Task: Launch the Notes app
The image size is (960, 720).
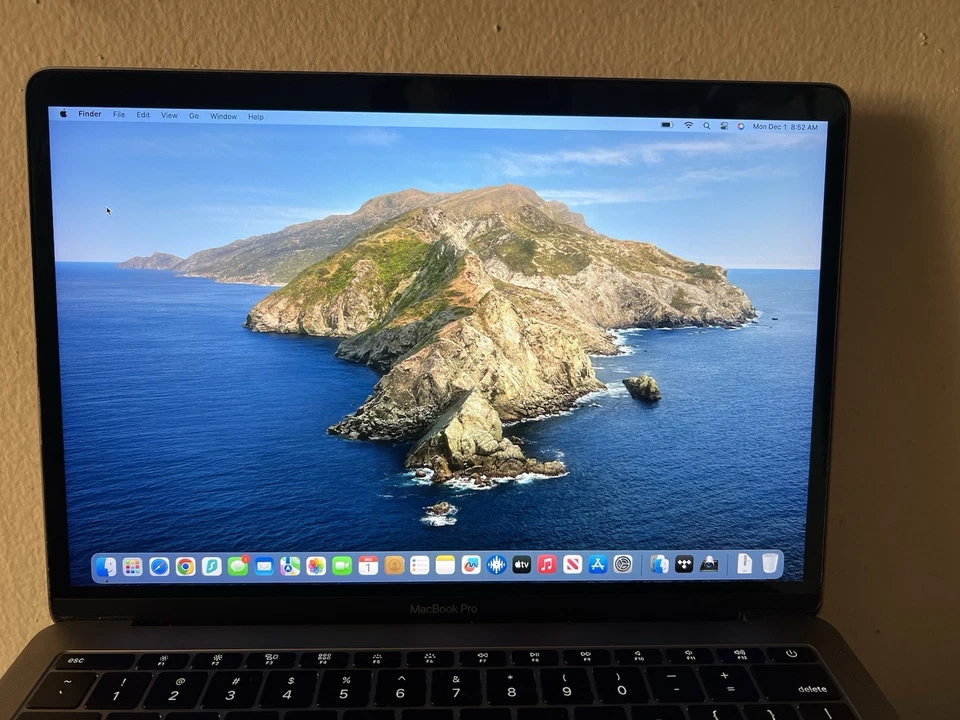Action: coord(444,565)
